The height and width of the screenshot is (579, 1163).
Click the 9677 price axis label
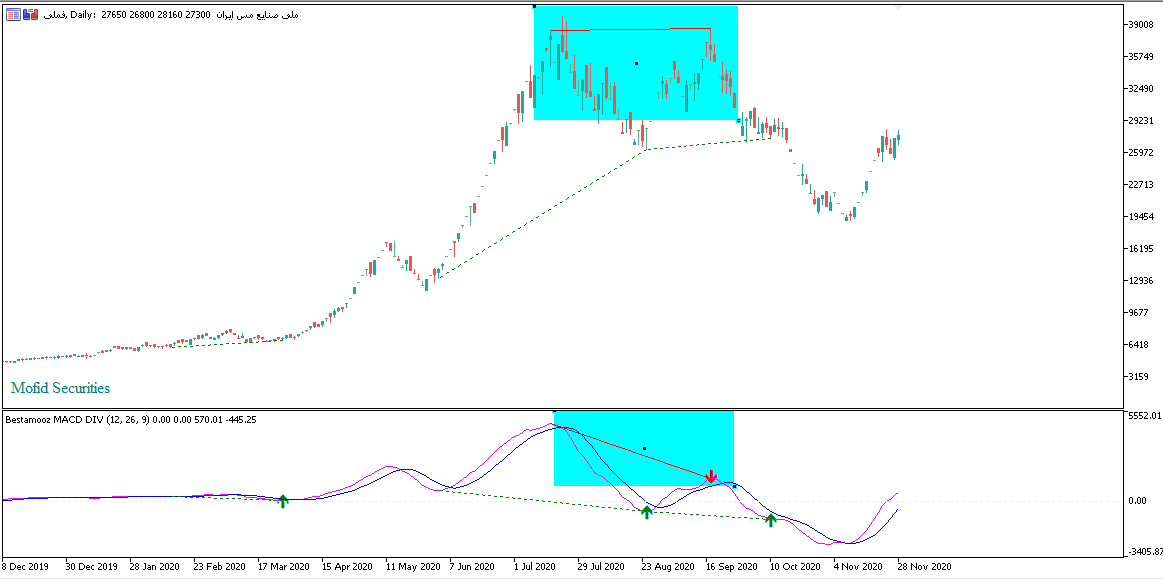point(1139,312)
